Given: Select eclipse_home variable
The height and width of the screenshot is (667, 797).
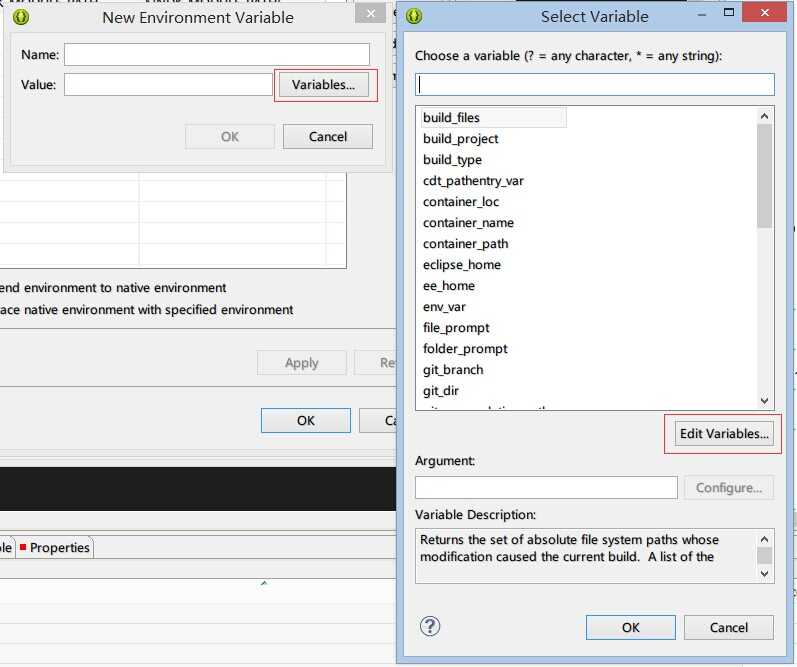Looking at the screenshot, I should point(462,265).
